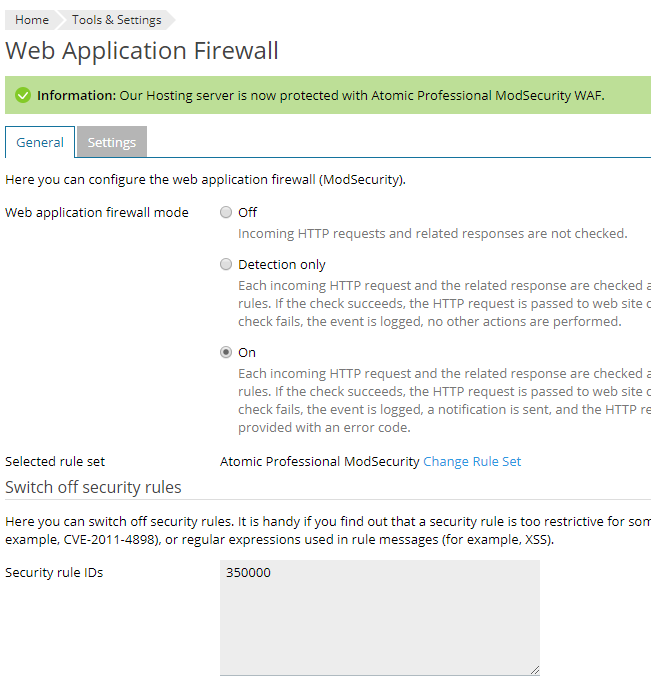Choose the Detection only radio button
Image resolution: width=651 pixels, height=681 pixels.
click(x=226, y=264)
